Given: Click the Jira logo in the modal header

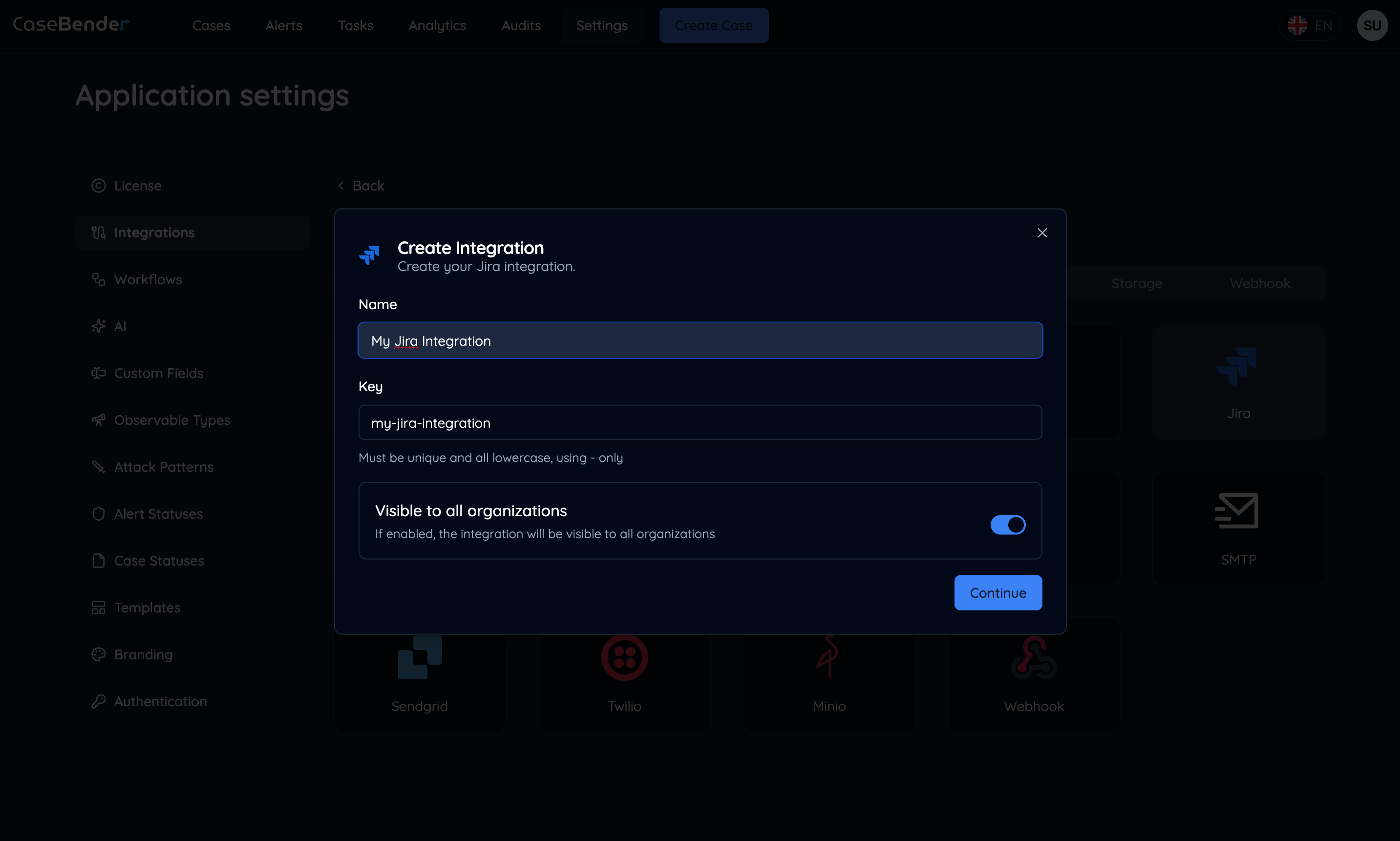Looking at the screenshot, I should 370,255.
